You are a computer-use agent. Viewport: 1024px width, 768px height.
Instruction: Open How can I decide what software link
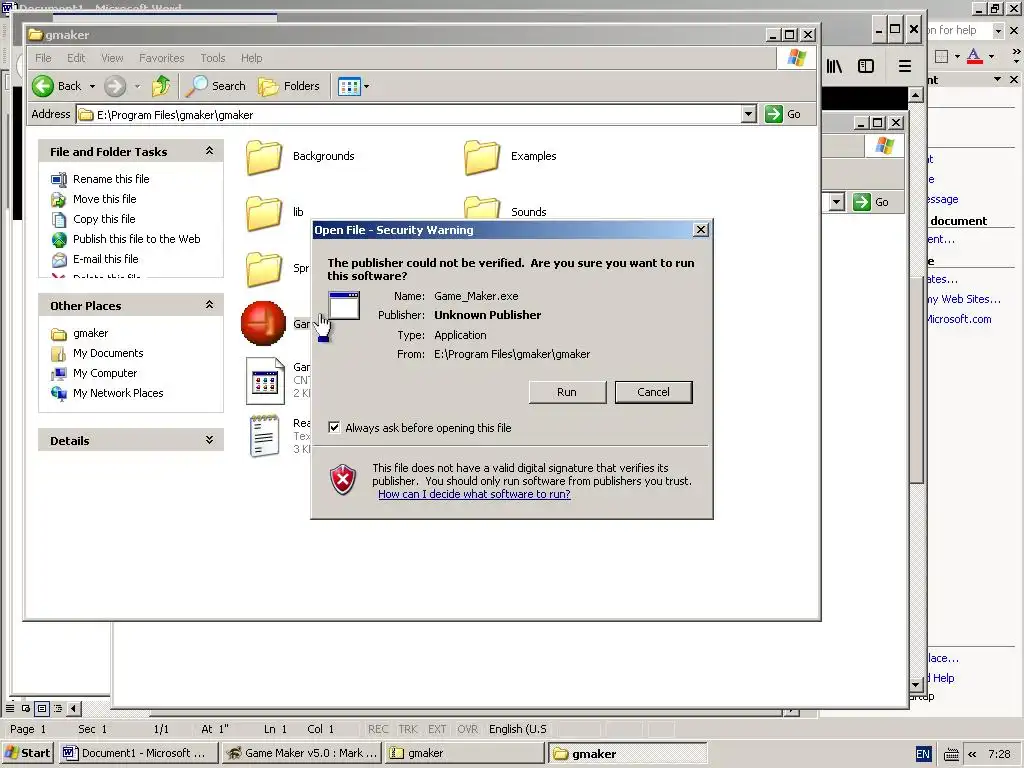474,494
